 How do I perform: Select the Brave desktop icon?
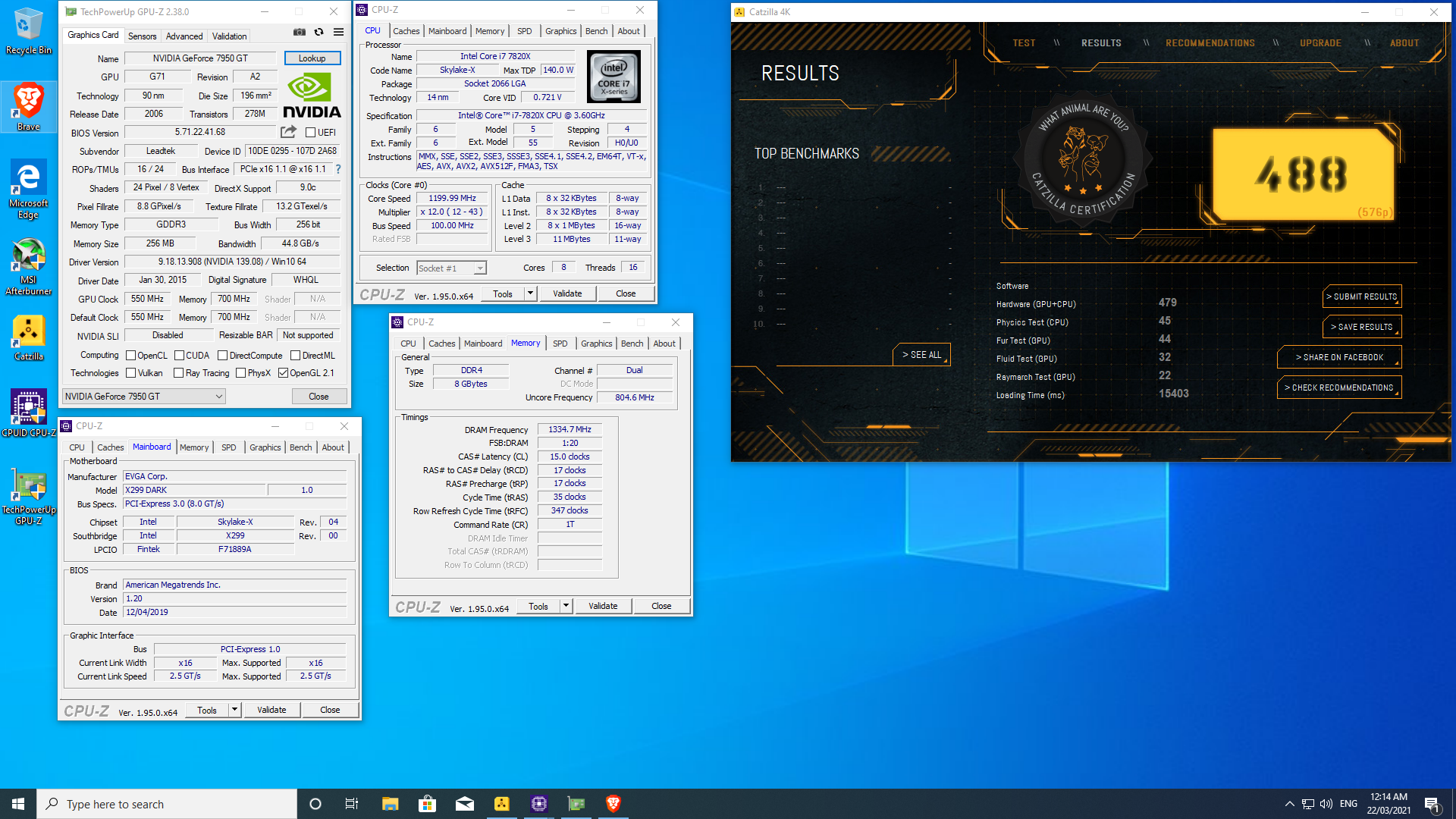[x=29, y=107]
